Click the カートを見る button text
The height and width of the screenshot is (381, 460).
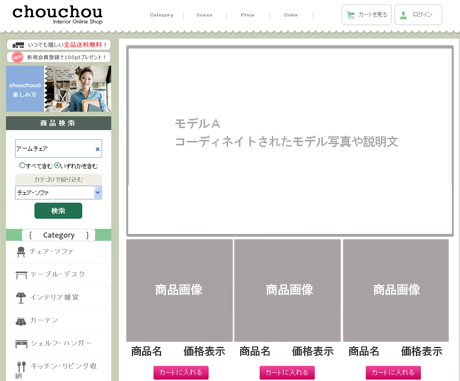point(373,15)
